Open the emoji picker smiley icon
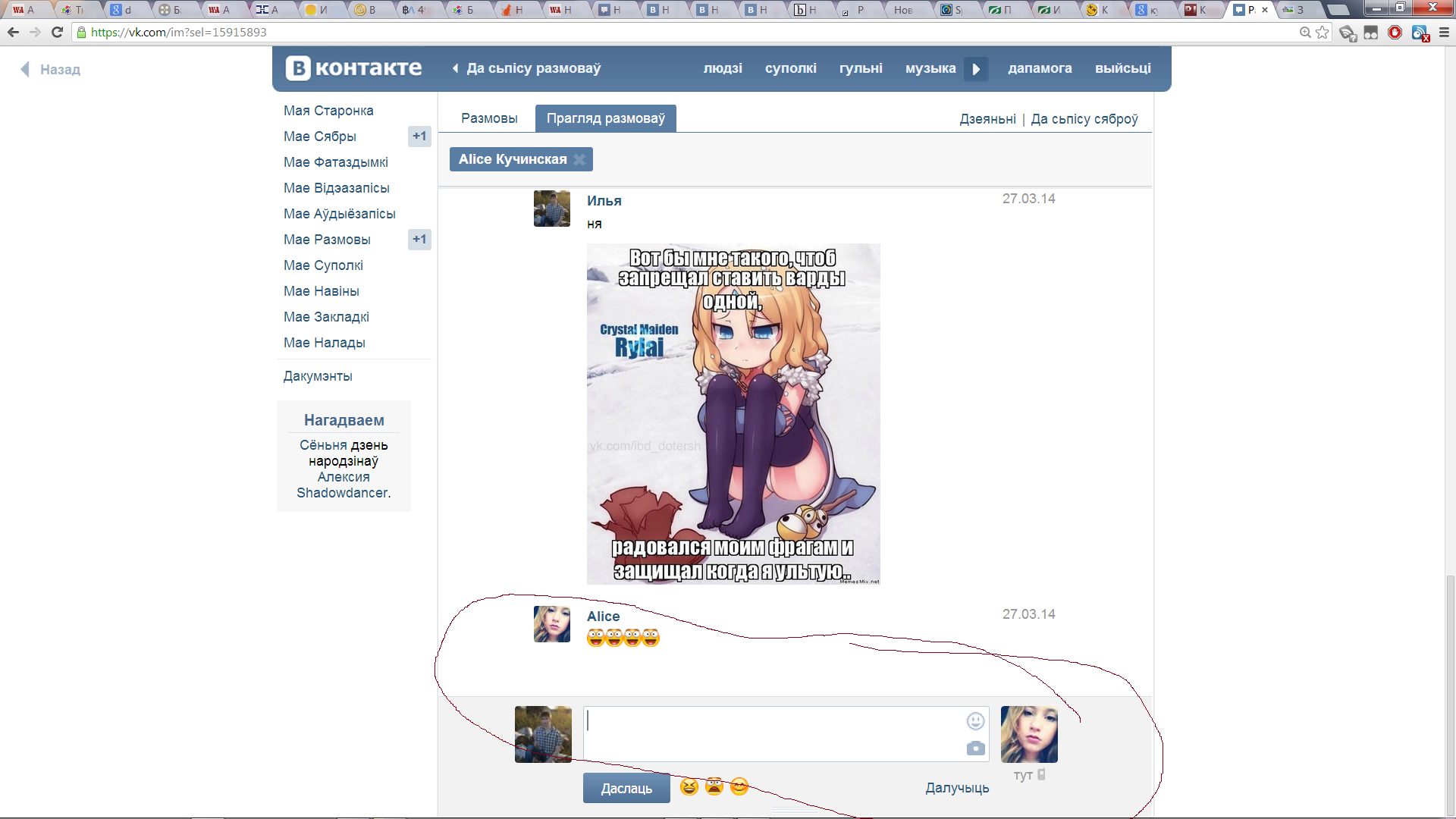The image size is (1456, 819). 975,721
